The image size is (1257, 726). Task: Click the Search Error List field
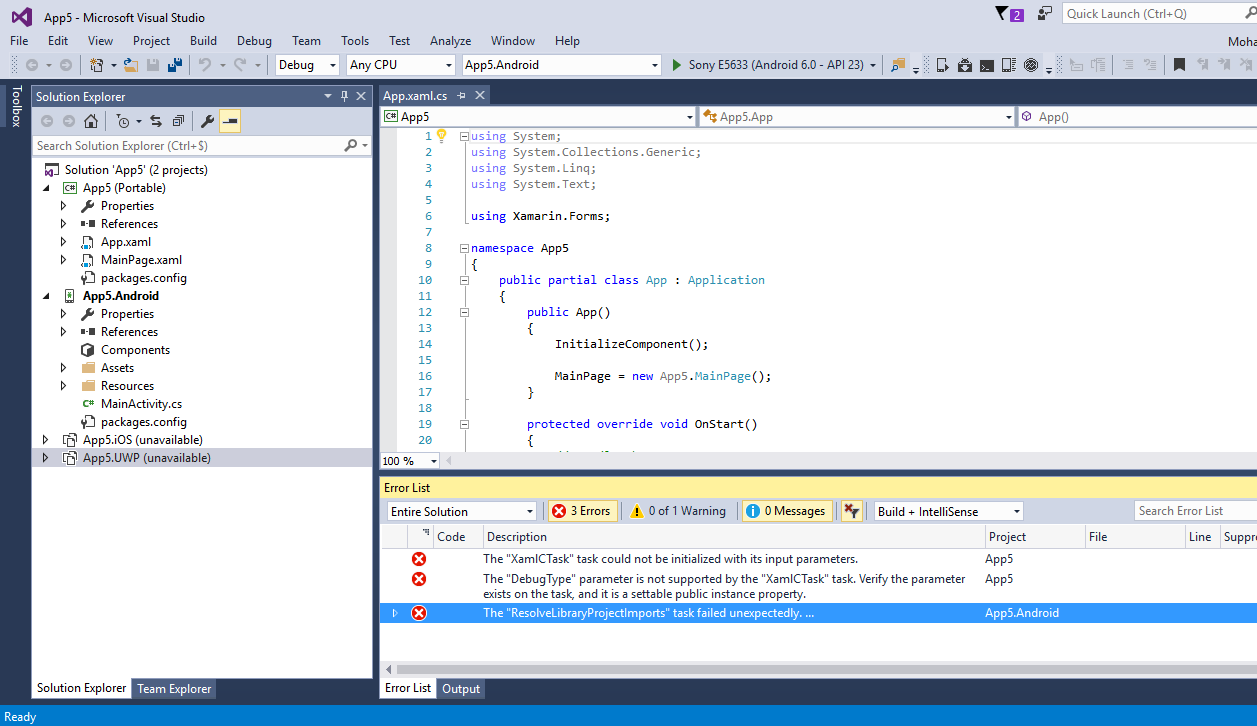(1196, 511)
